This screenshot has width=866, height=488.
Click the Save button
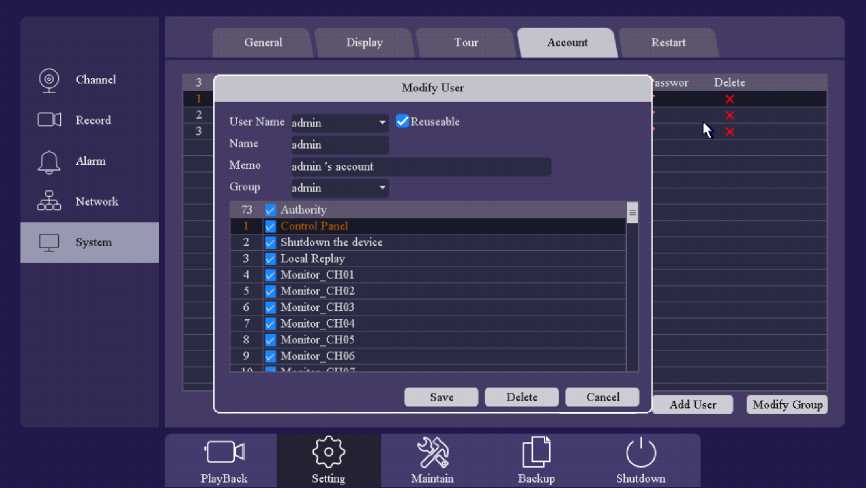[x=441, y=397]
